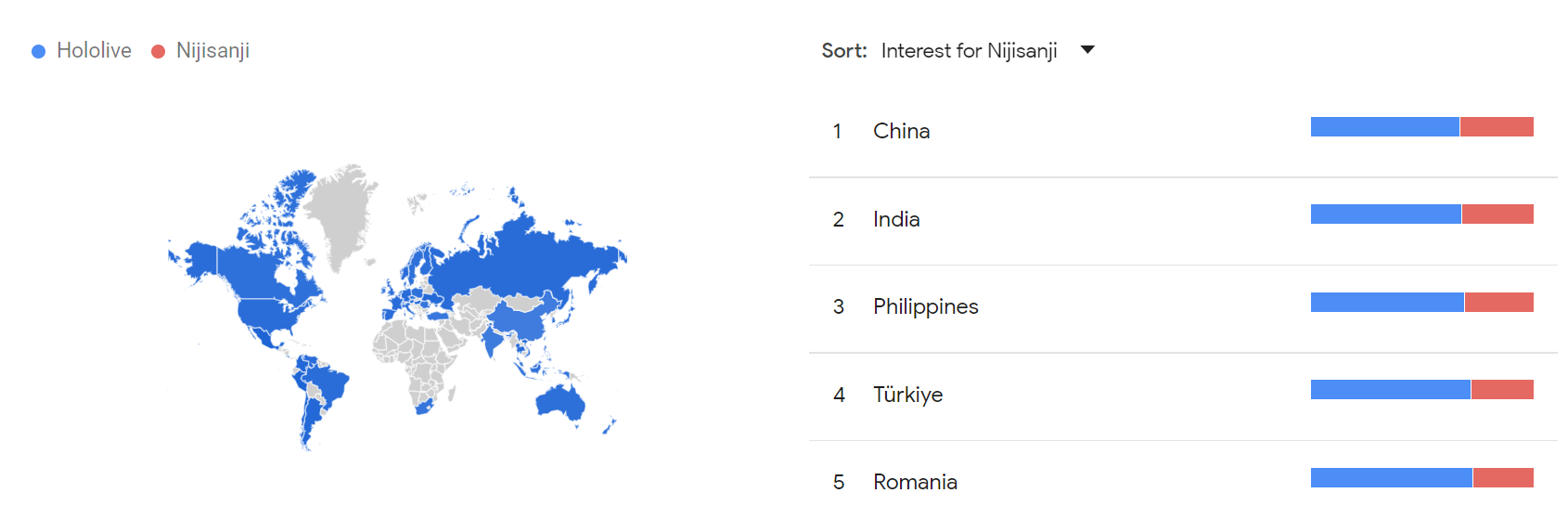Click the "Interest for Nijisanji" sort option
This screenshot has height=532, width=1568.
tap(969, 50)
